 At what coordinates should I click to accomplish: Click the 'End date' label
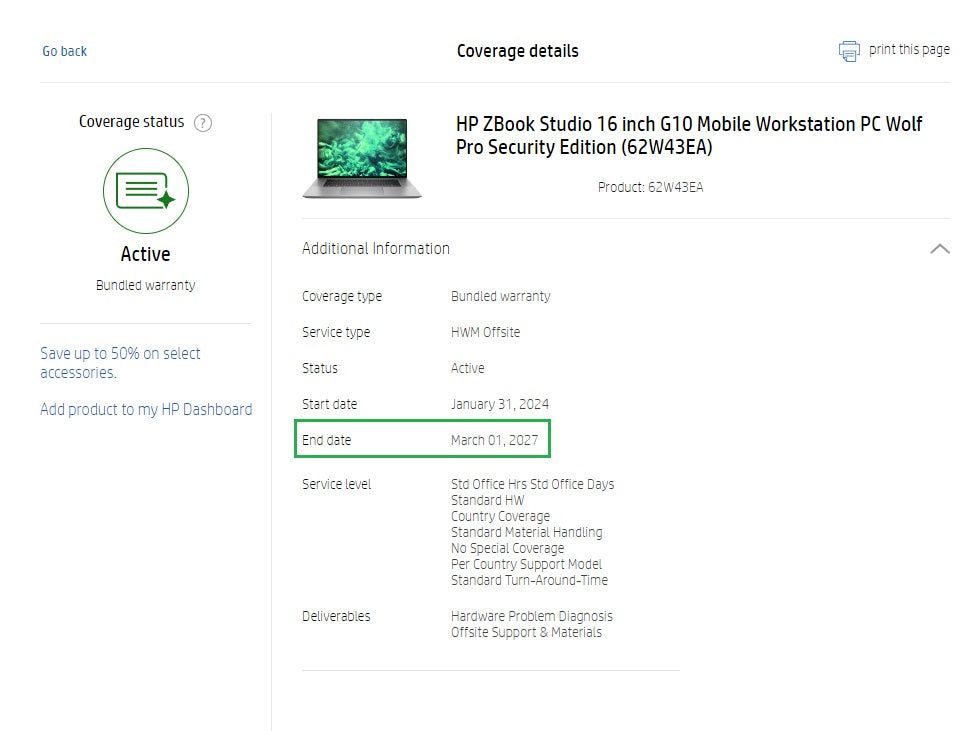[326, 440]
